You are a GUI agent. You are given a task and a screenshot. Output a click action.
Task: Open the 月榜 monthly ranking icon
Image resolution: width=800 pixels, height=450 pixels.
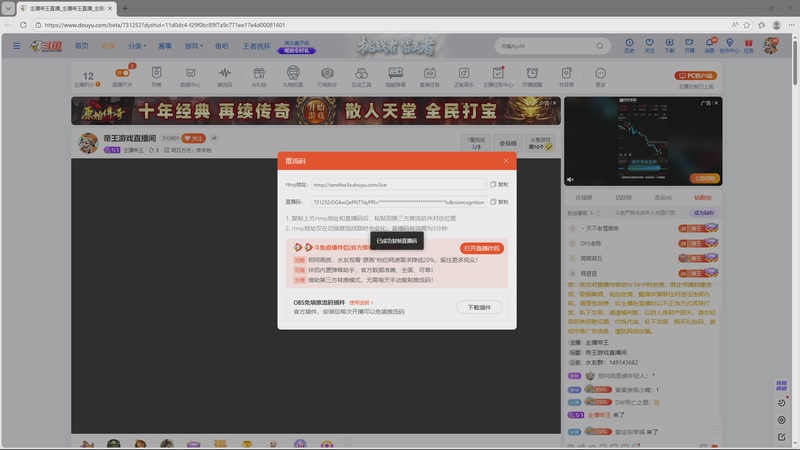157,77
